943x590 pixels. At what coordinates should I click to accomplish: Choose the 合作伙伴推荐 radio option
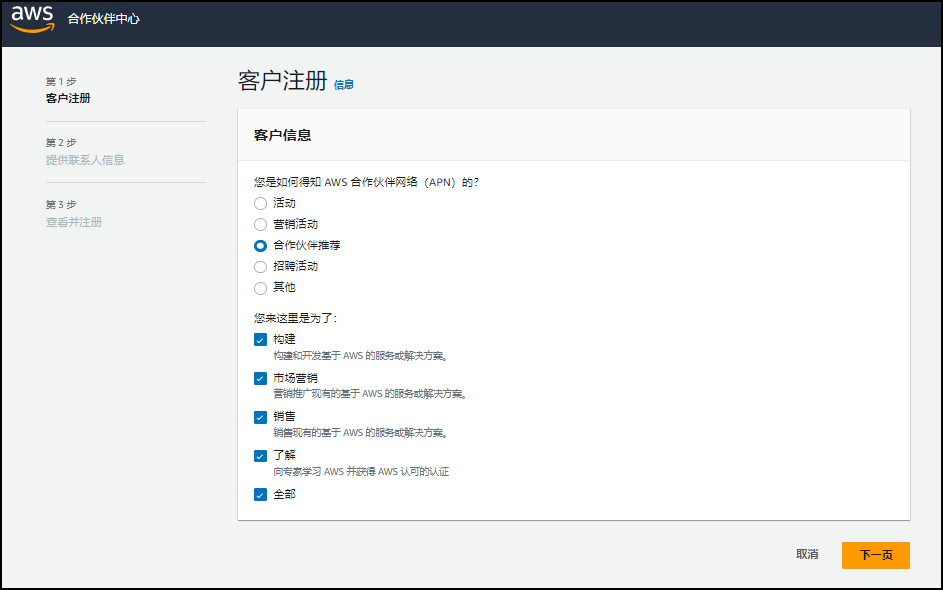tap(260, 245)
